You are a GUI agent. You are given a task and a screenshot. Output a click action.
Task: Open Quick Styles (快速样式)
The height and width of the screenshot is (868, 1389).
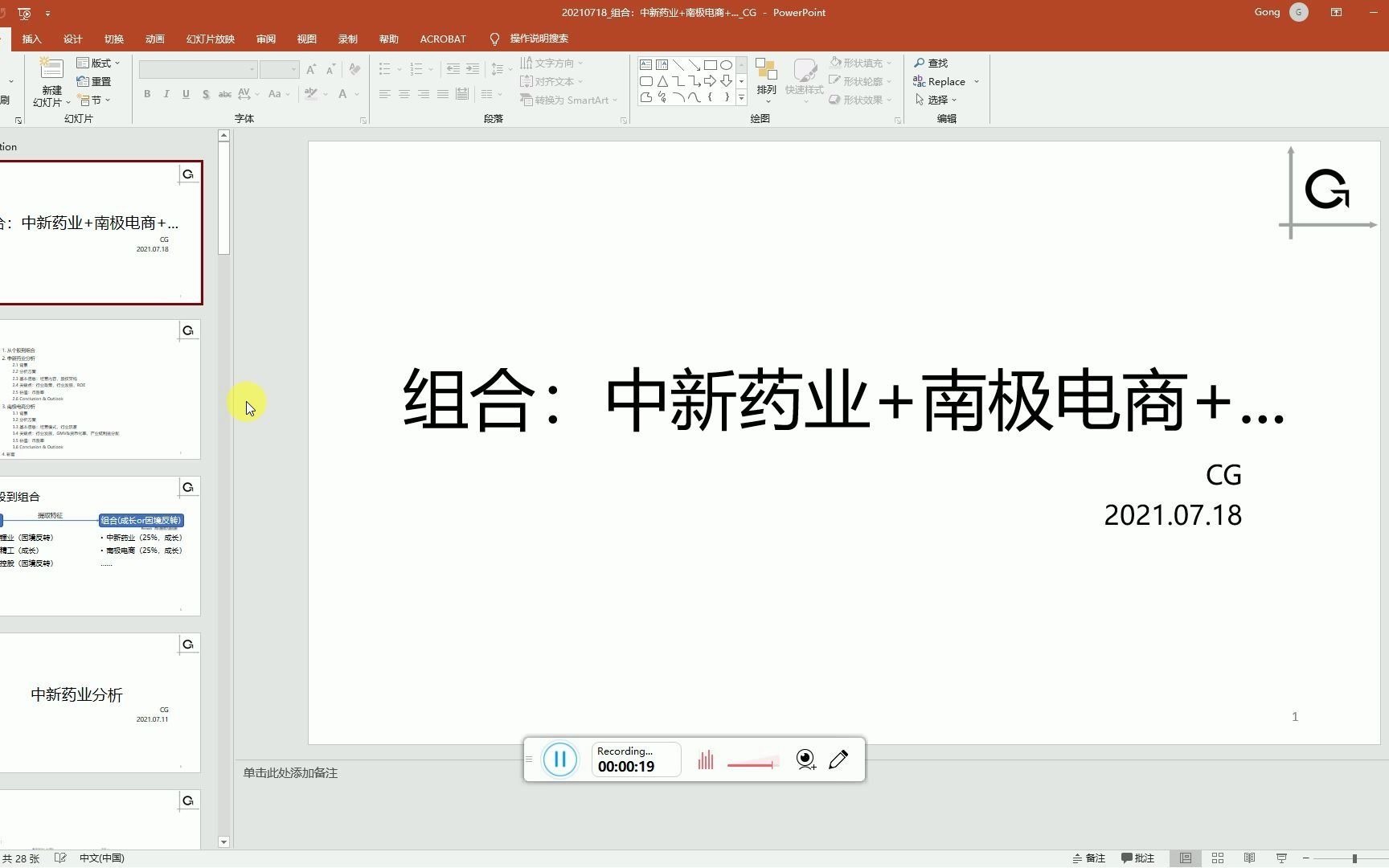[804, 81]
